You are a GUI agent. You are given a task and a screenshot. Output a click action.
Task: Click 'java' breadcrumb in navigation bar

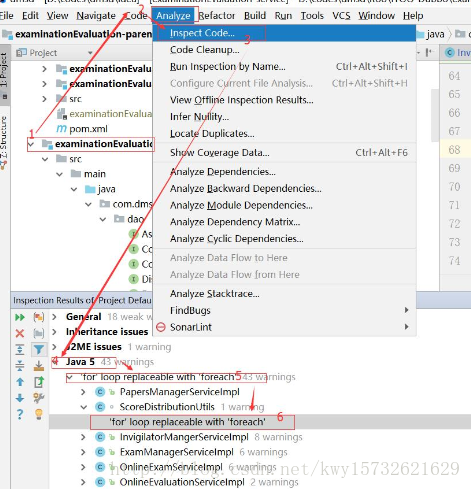[435, 34]
